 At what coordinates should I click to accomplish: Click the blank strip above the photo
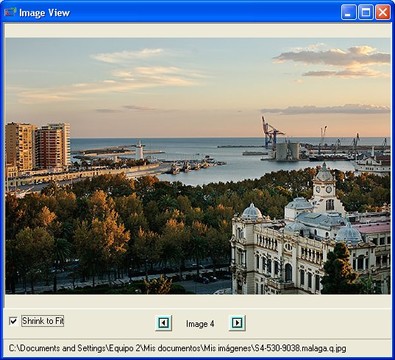click(198, 31)
